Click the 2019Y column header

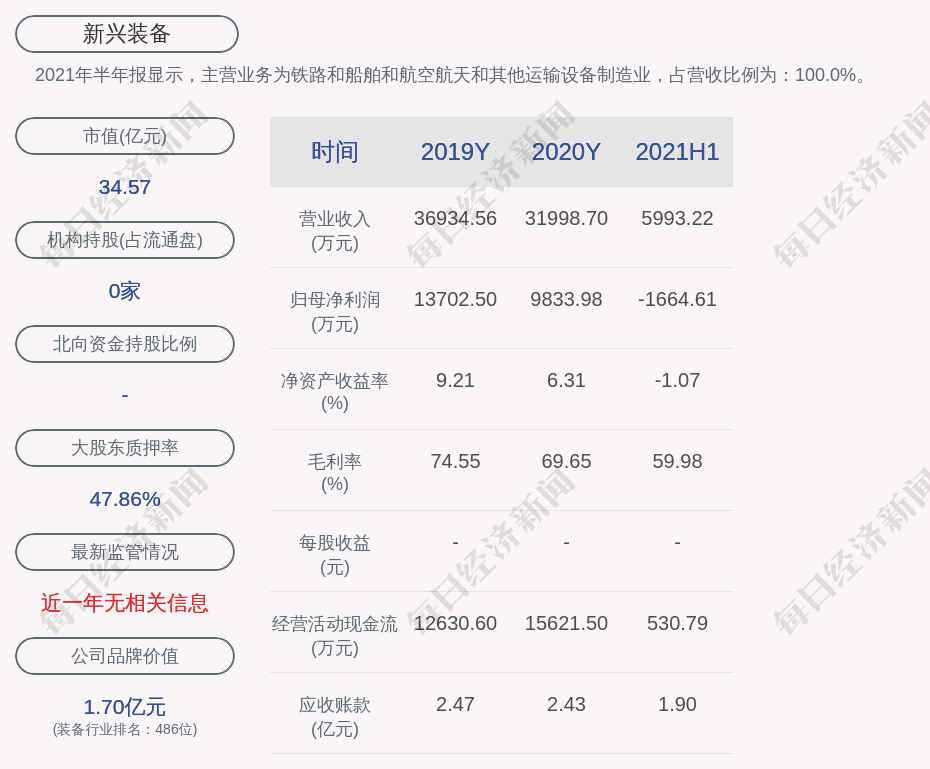click(455, 152)
